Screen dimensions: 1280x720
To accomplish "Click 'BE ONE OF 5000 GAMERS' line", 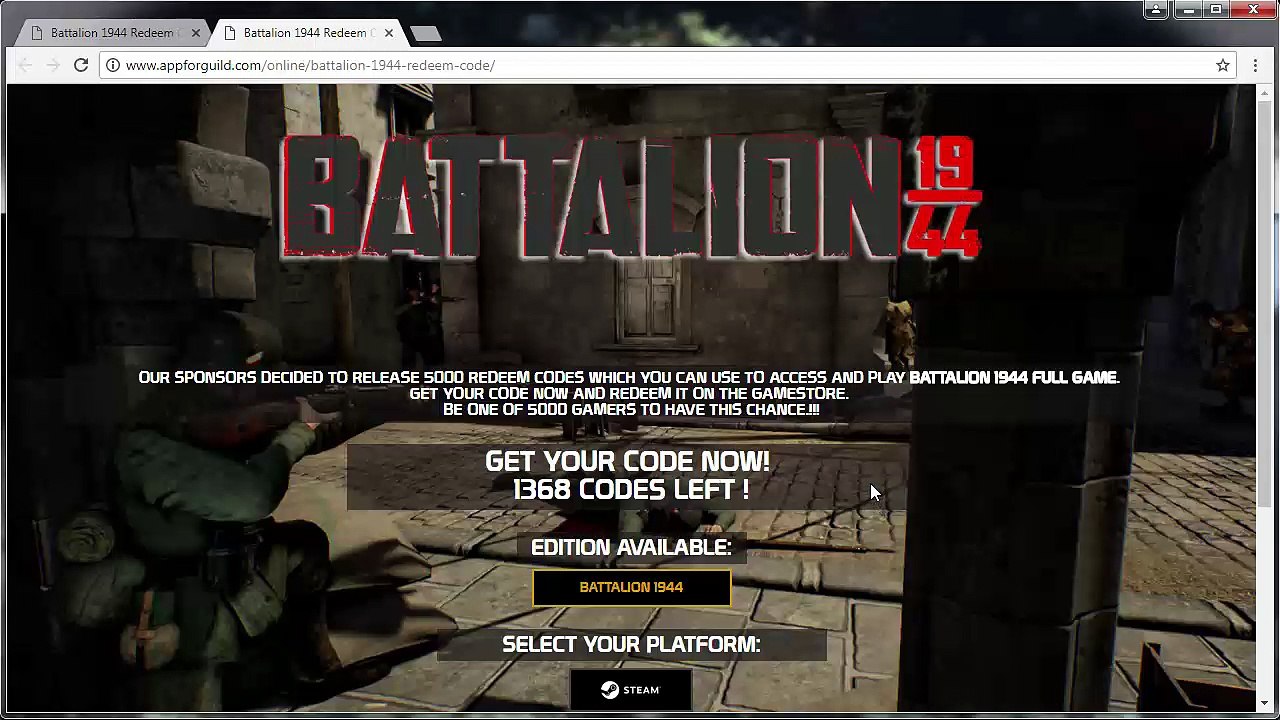I will tap(631, 410).
